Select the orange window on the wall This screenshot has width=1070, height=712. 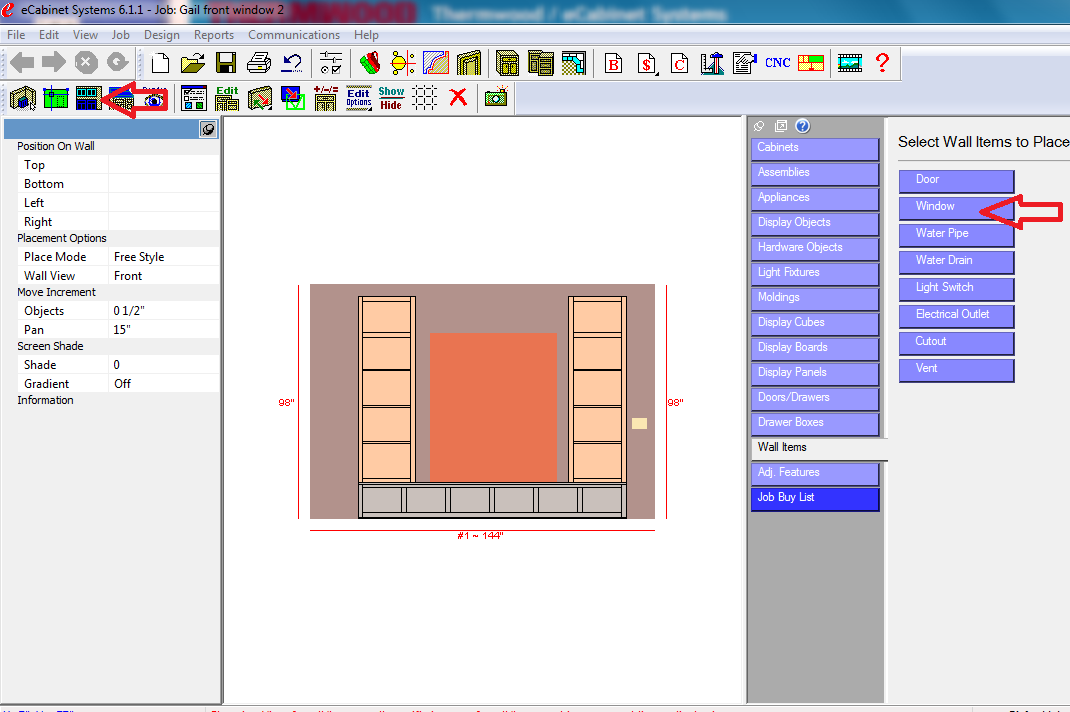[x=493, y=407]
